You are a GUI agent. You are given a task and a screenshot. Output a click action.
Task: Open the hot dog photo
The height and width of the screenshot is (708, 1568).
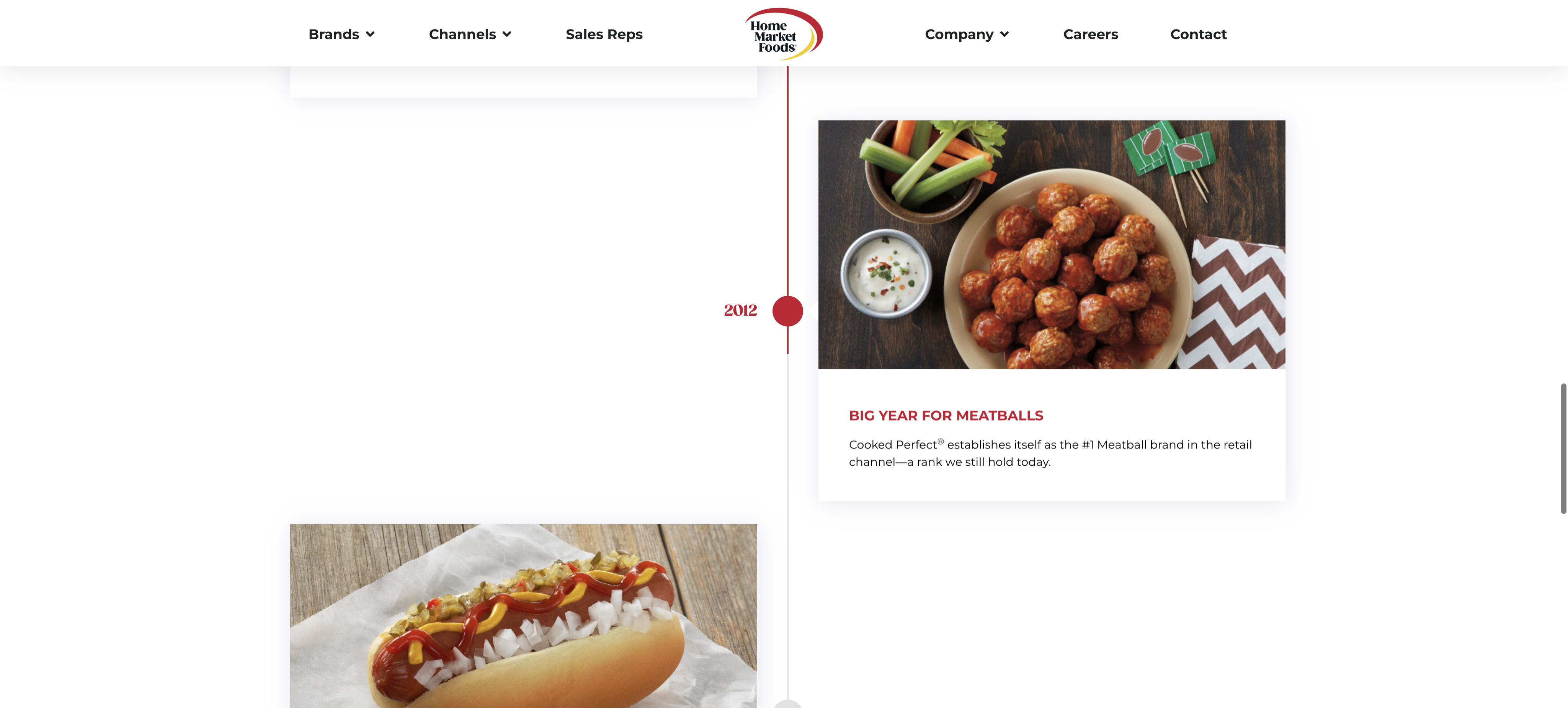523,615
